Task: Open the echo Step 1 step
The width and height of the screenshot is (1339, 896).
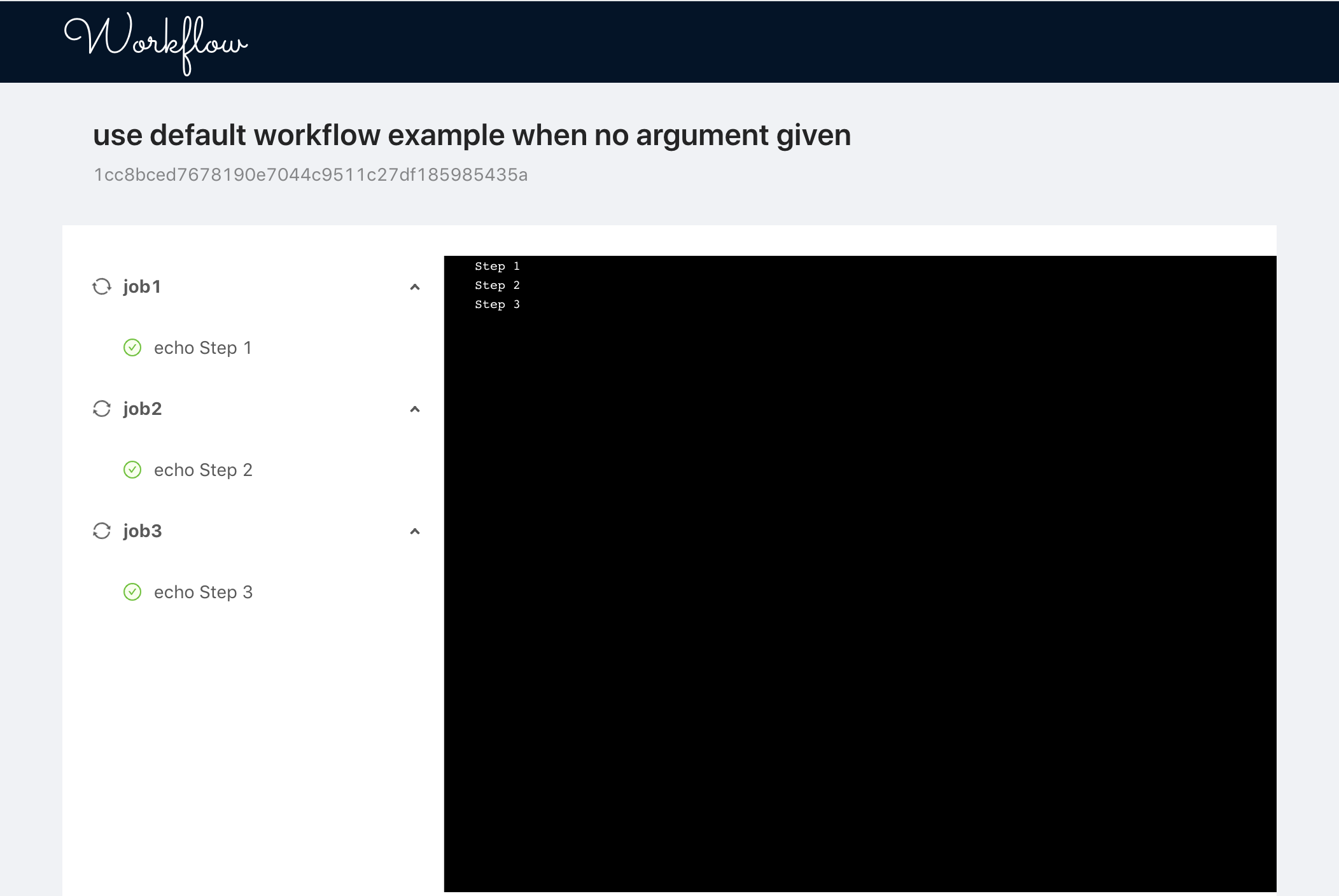Action: 202,347
